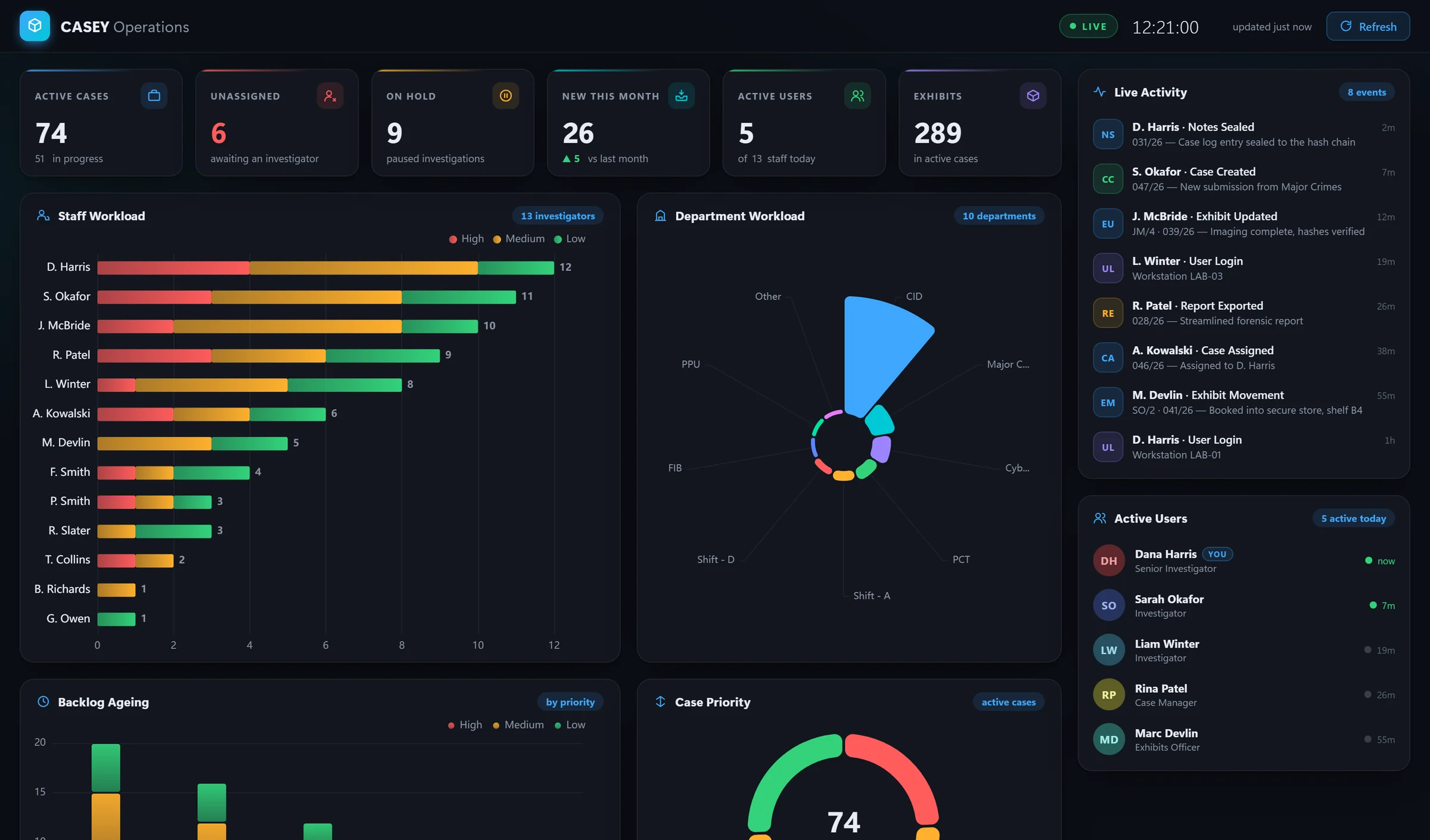Viewport: 1430px width, 840px height.
Task: Click the Case Priority arrows icon
Action: [660, 702]
